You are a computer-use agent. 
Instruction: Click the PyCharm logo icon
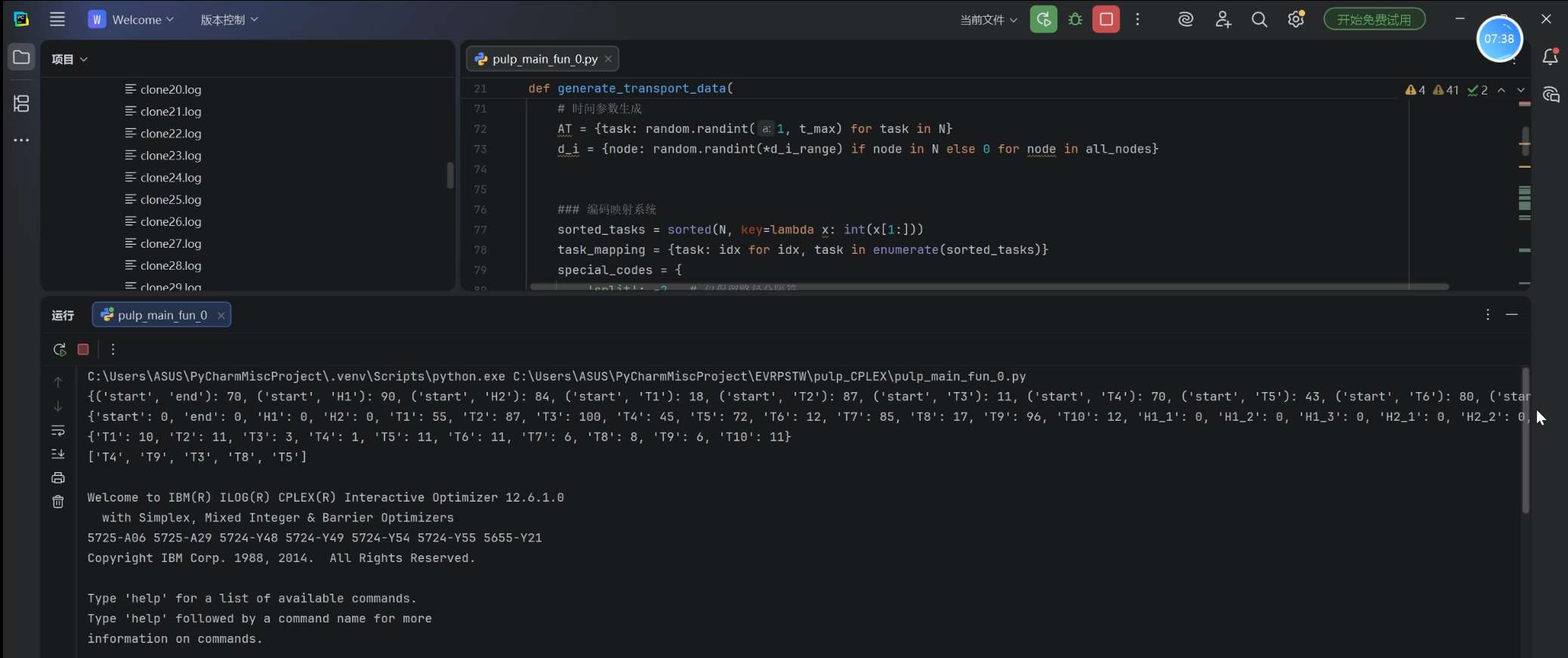(x=21, y=20)
